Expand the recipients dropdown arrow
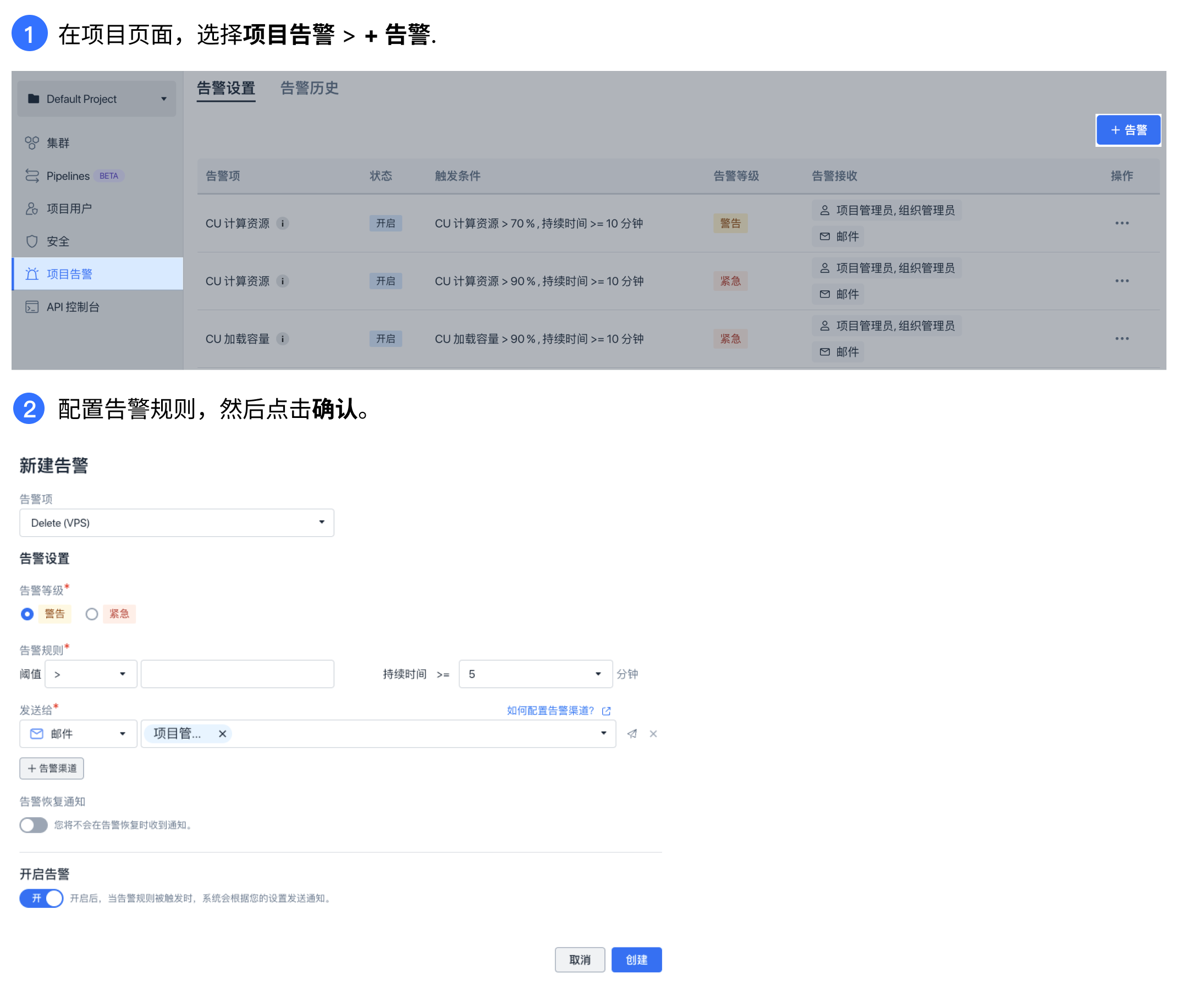The height and width of the screenshot is (1008, 1178). coord(603,734)
